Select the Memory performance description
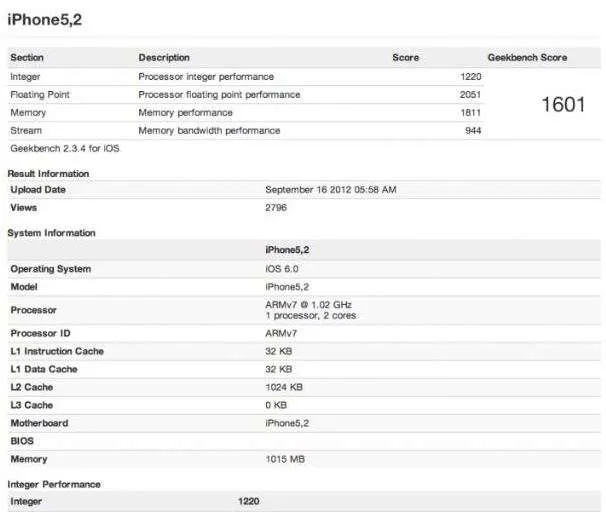Image resolution: width=606 pixels, height=515 pixels. pos(186,112)
